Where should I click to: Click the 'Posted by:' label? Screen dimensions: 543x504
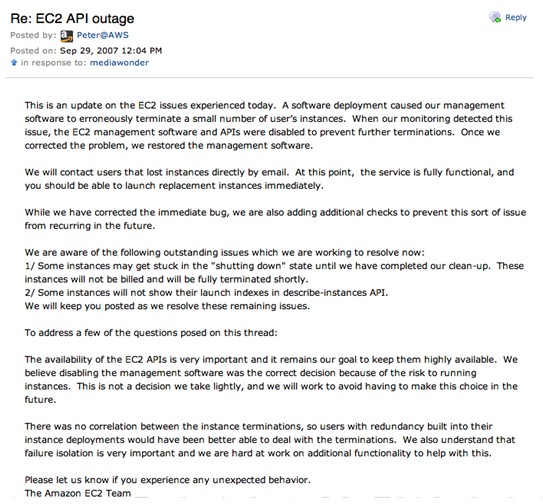(33, 35)
